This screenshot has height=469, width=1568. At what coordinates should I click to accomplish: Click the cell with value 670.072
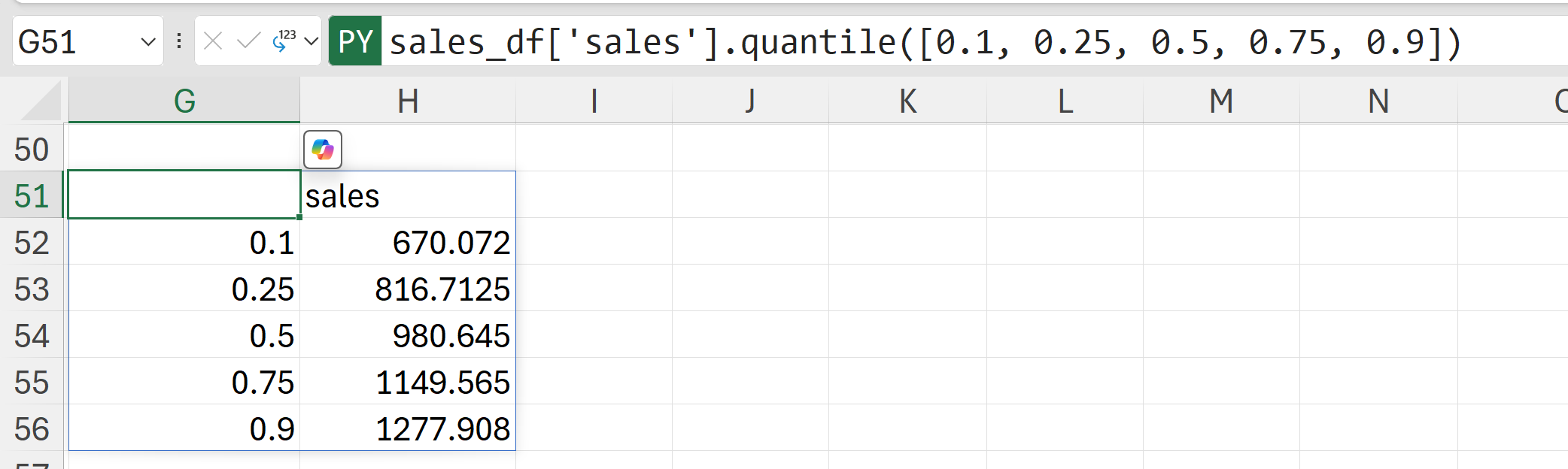[408, 243]
